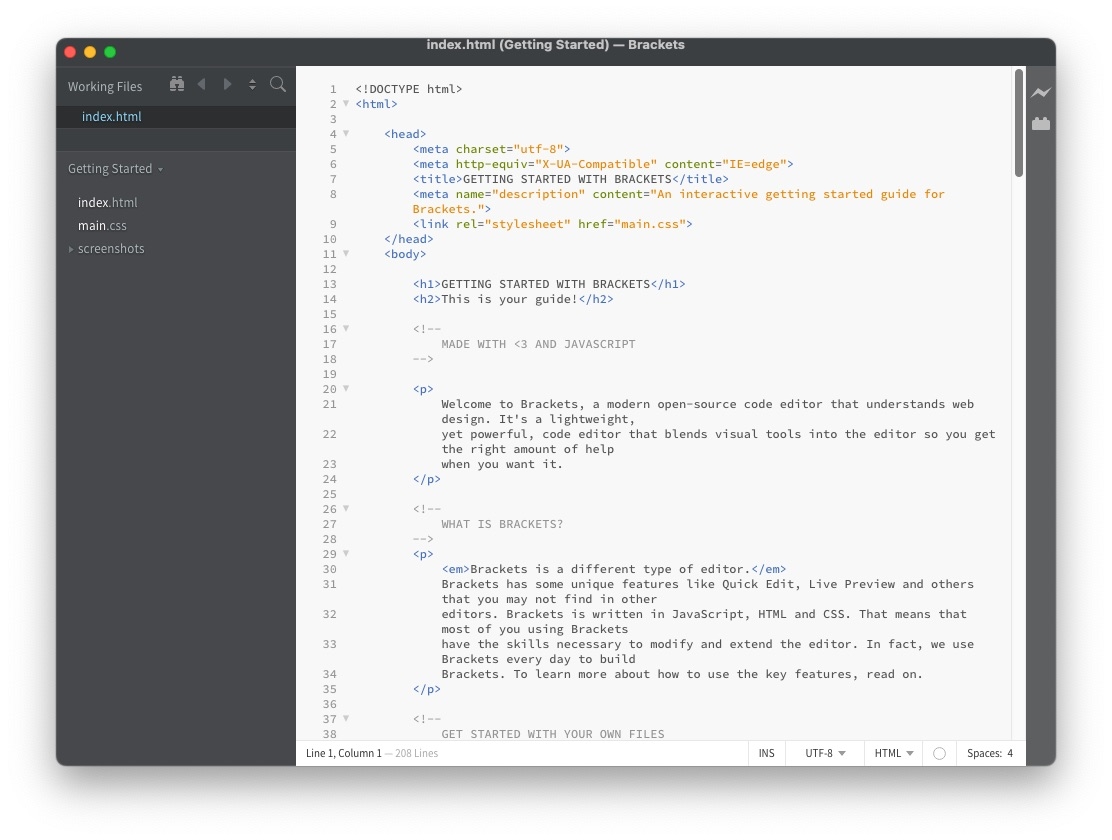Click the window title index.html — Brackets

pyautogui.click(x=555, y=45)
